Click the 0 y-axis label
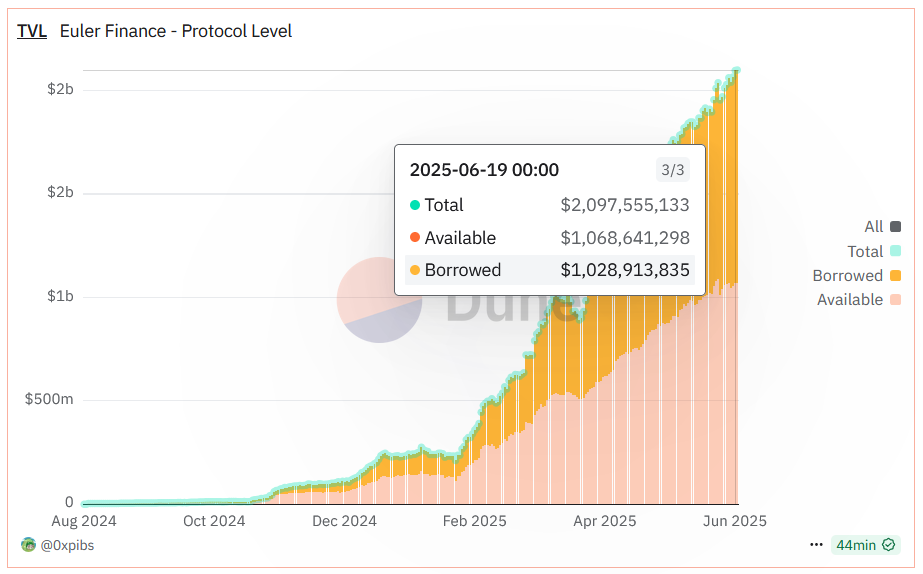The height and width of the screenshot is (574, 923). click(x=69, y=502)
